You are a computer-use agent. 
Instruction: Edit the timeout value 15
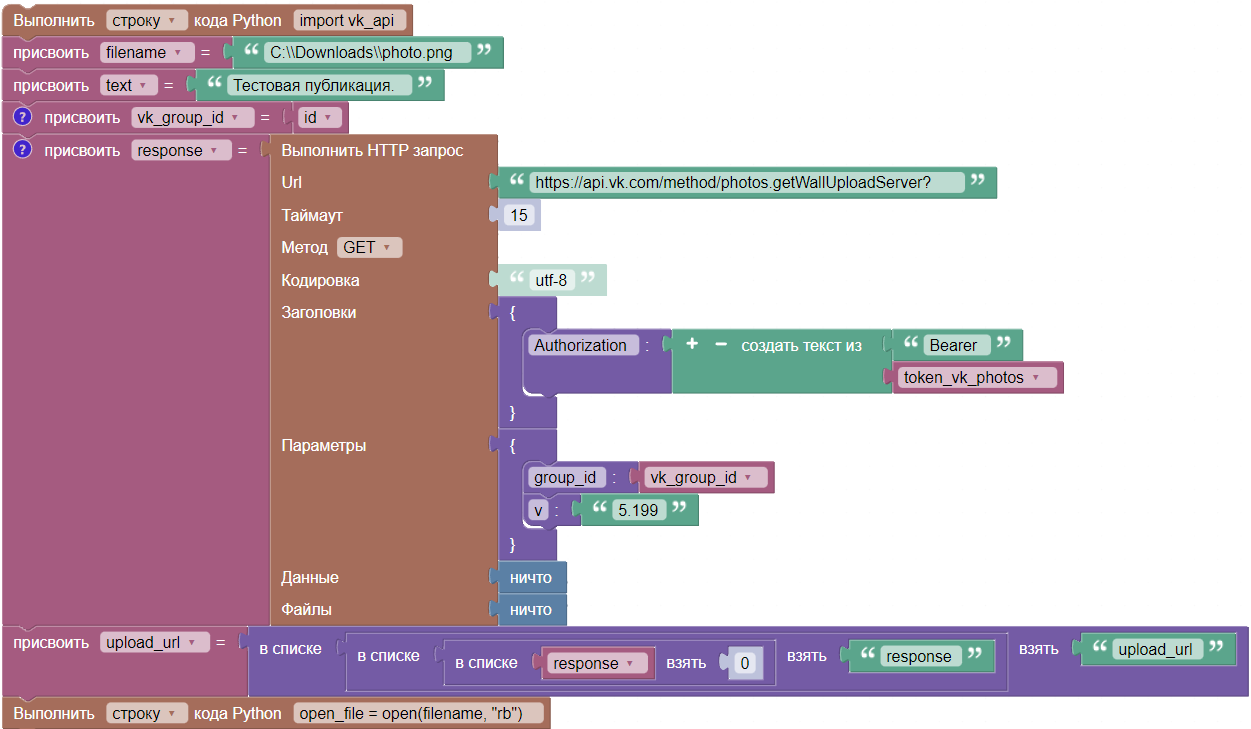(x=518, y=216)
